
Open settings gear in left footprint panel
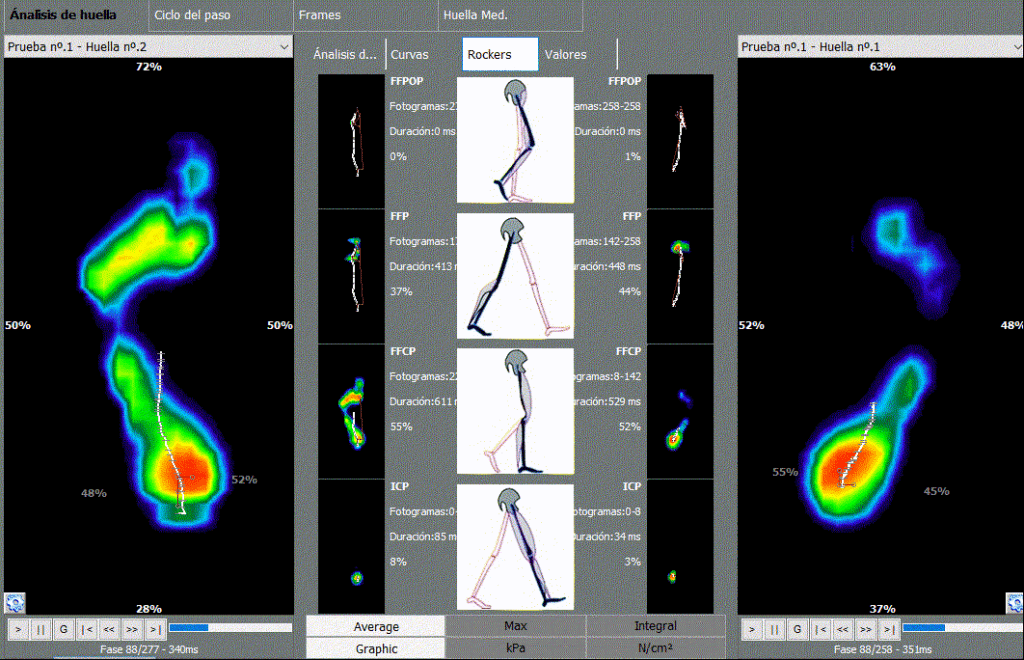pyautogui.click(x=15, y=602)
